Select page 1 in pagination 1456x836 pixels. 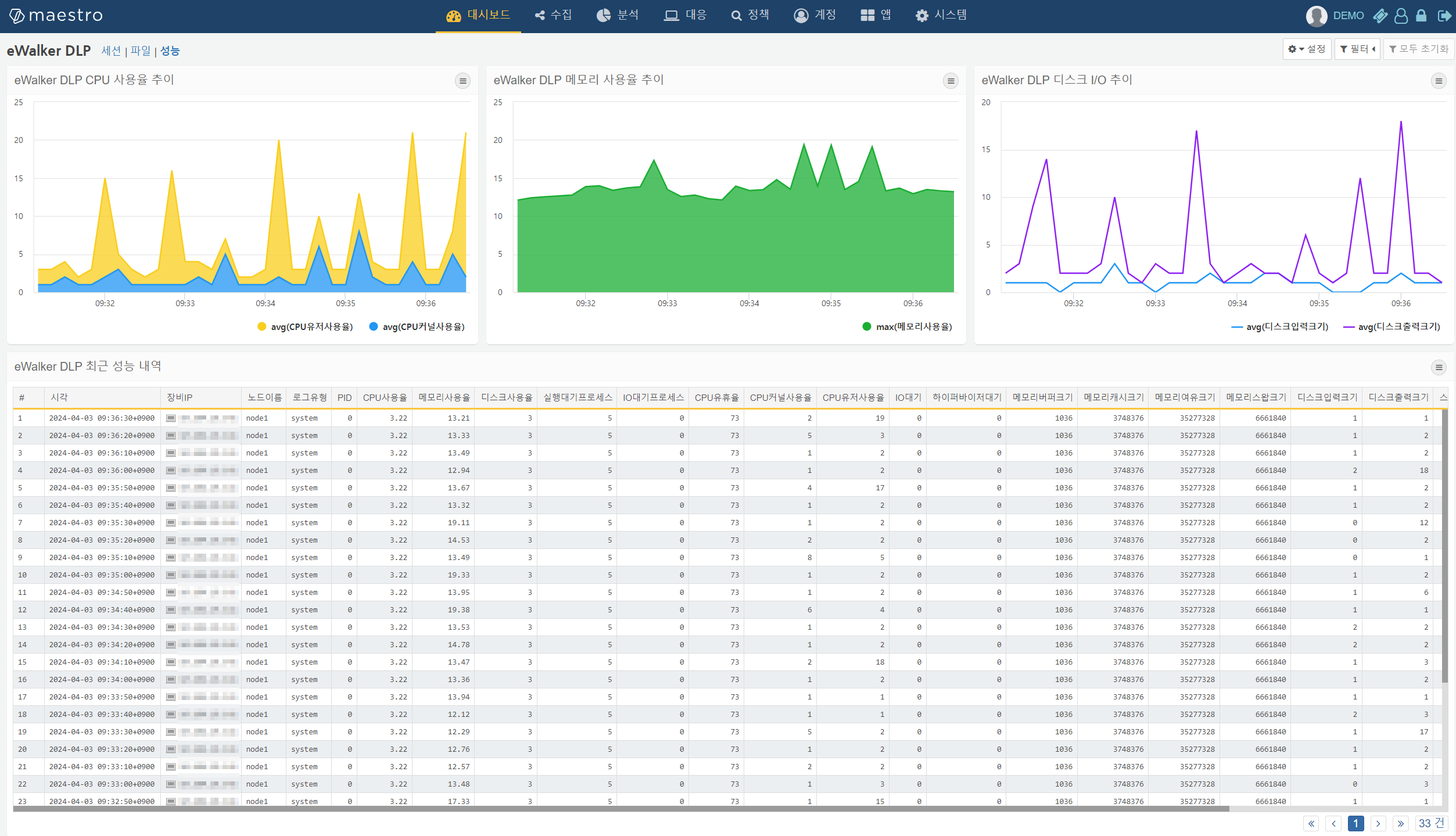[x=1355, y=823]
